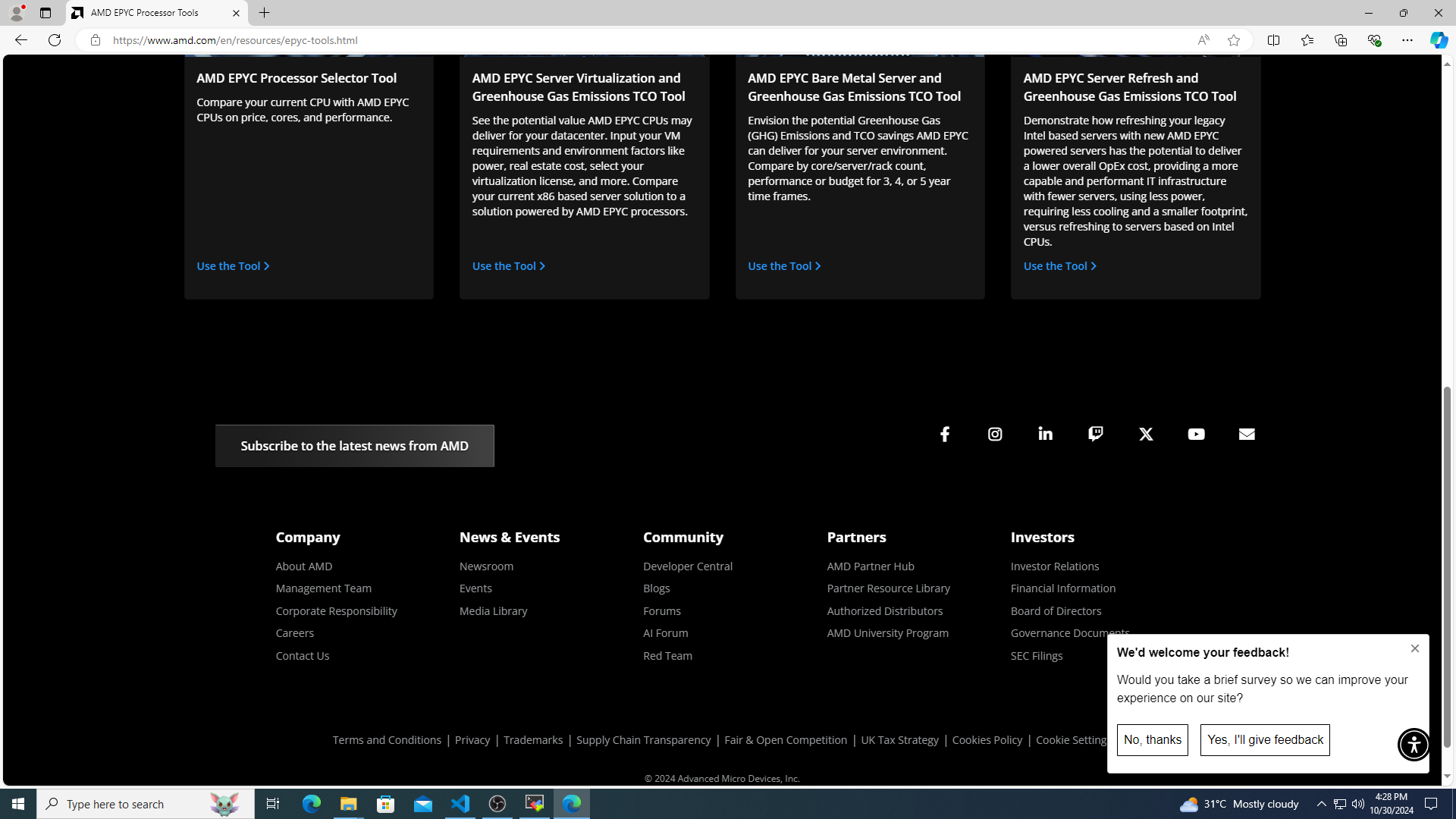This screenshot has width=1456, height=819.
Task: Open Task View on taskbar
Action: [272, 804]
